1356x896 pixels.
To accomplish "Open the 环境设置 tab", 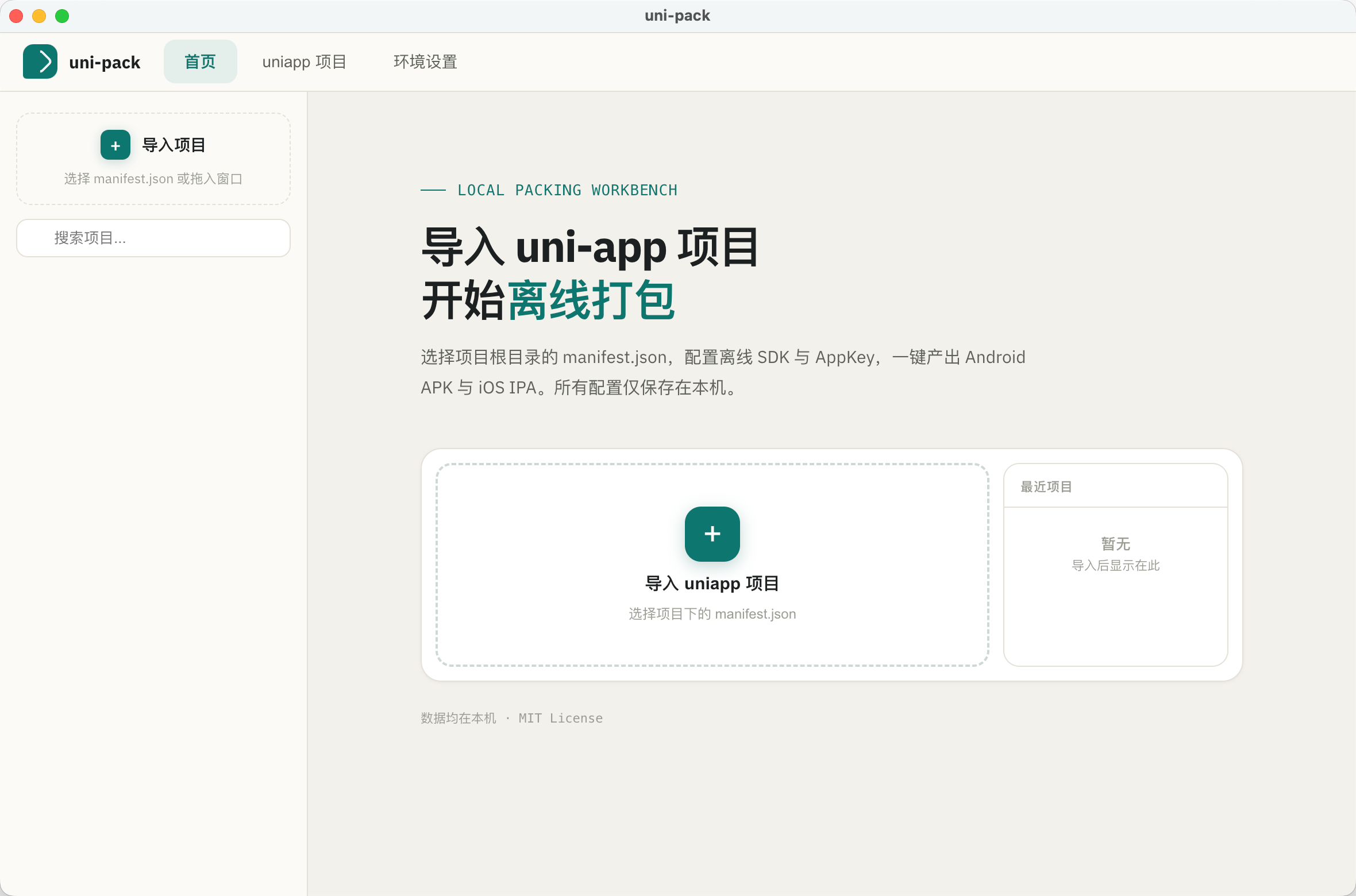I will (x=425, y=61).
